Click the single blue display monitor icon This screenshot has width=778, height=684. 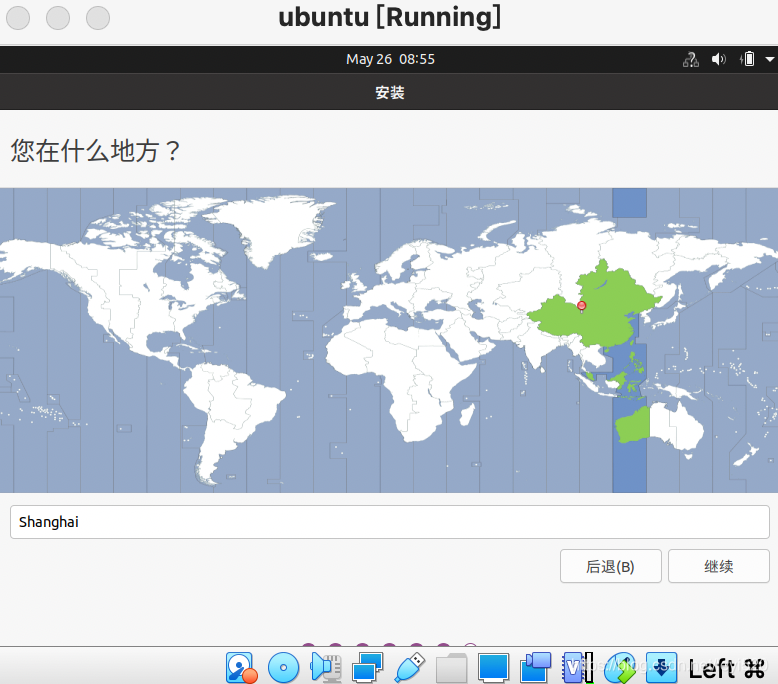point(493,668)
